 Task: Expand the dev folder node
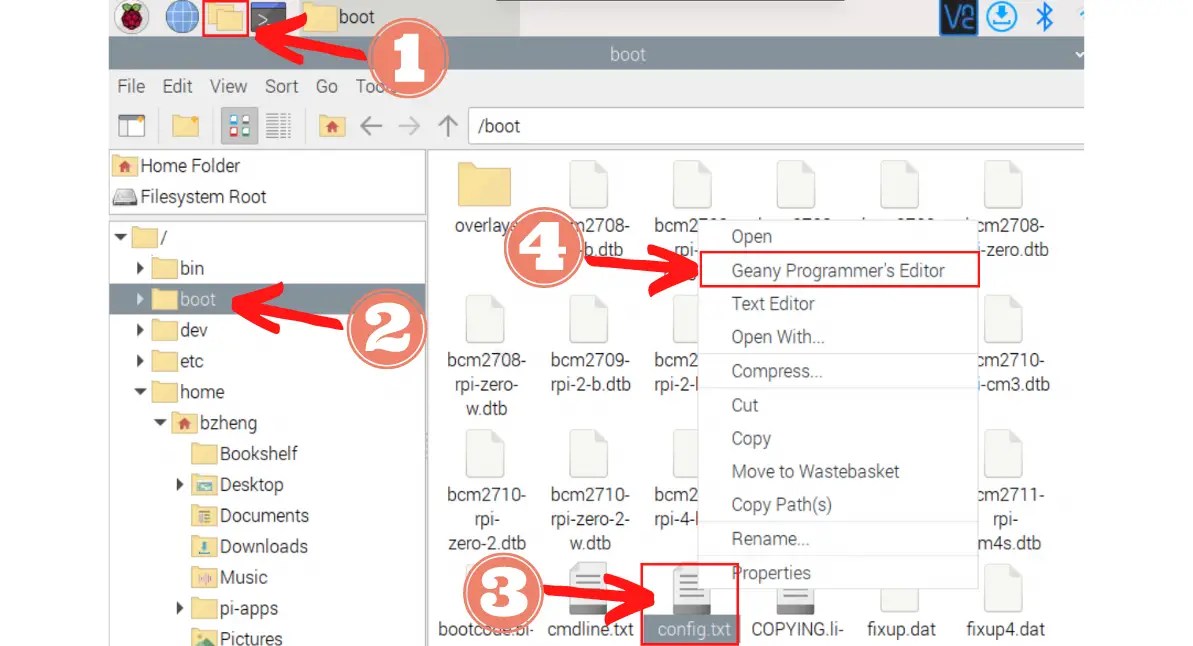click(x=140, y=330)
